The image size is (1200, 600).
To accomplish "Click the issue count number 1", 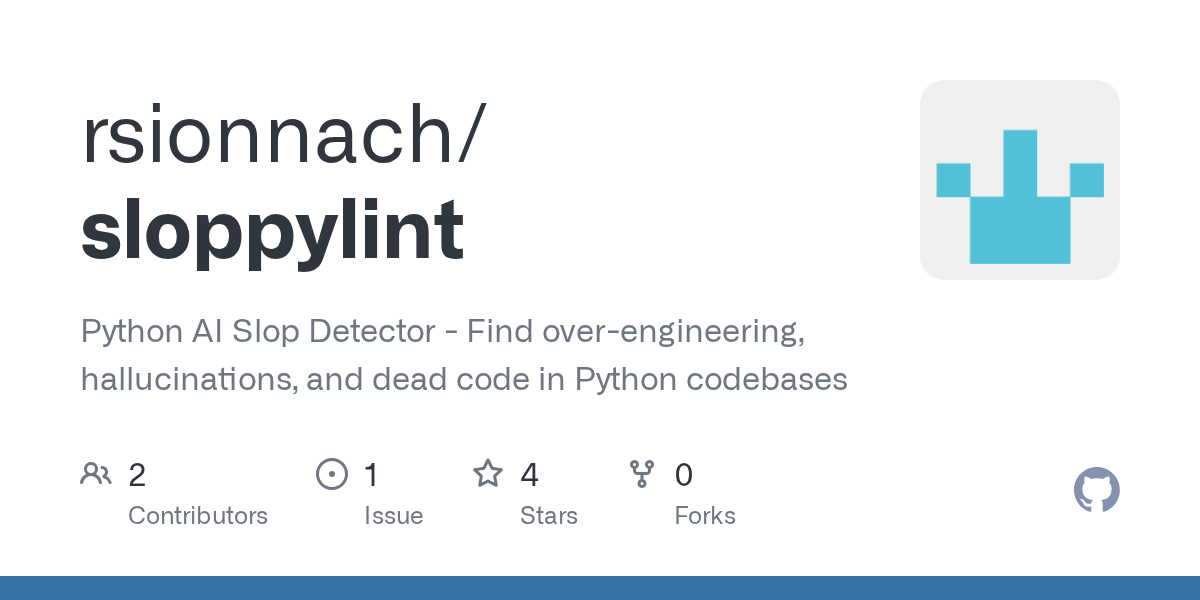I will (x=371, y=475).
